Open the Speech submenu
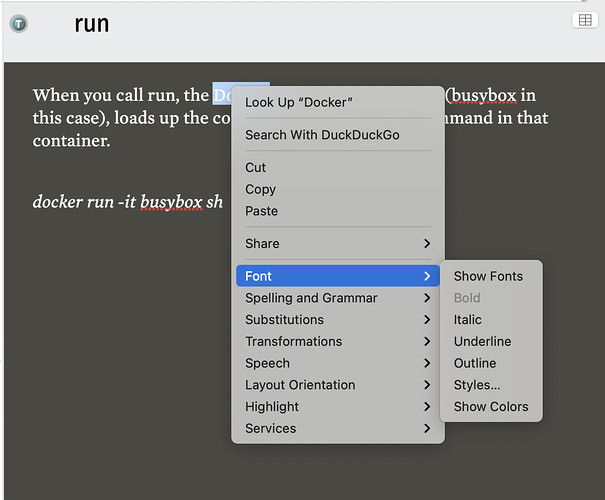Viewport: 605px width, 500px height. (x=338, y=363)
